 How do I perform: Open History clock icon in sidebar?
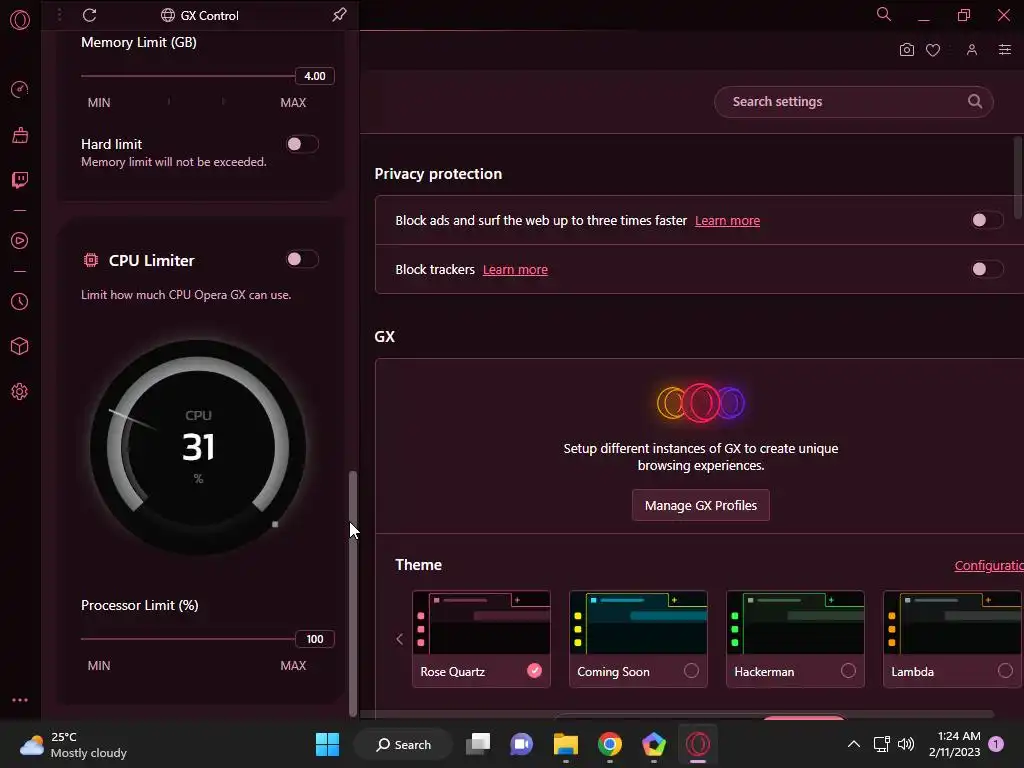[x=20, y=302]
